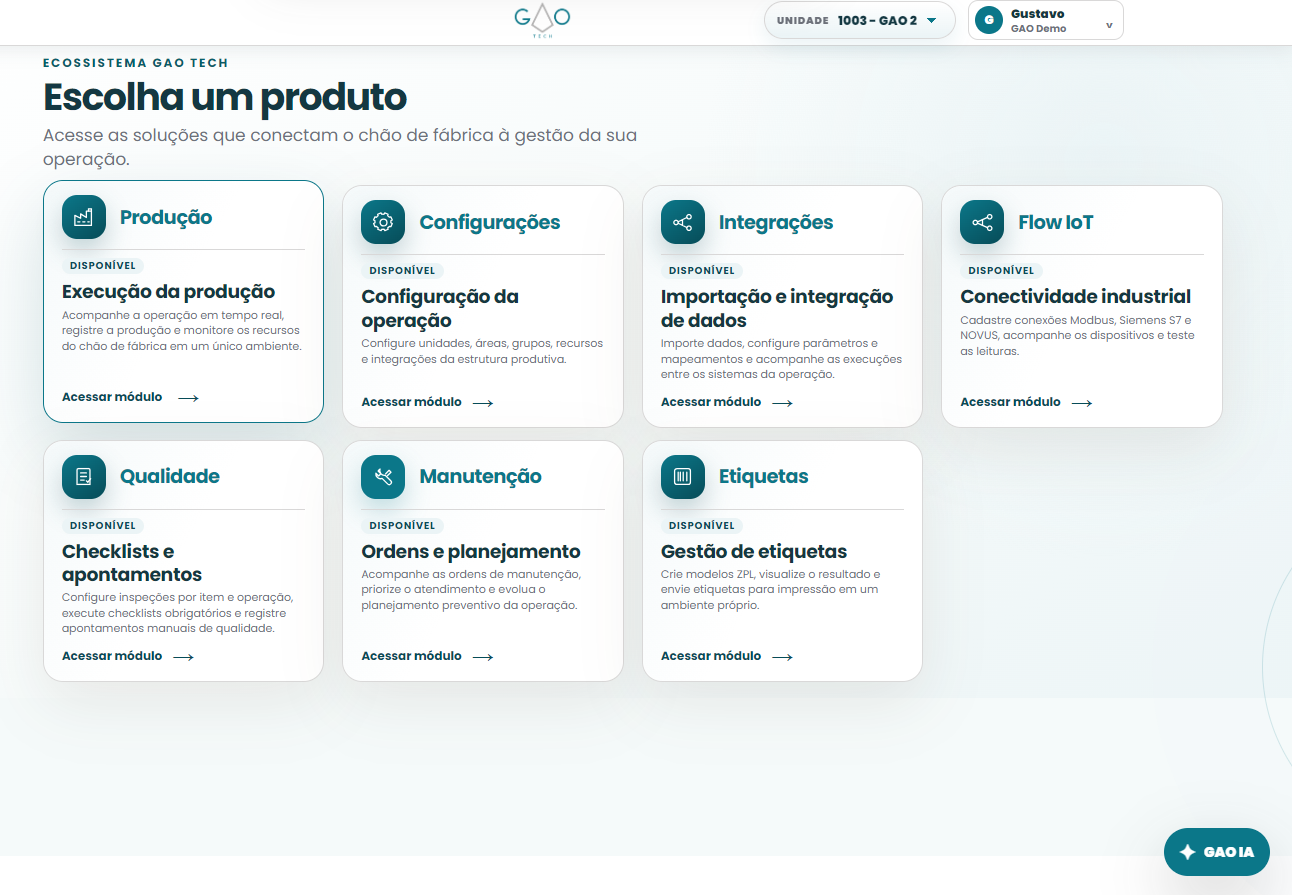Expand the Gustavo user menu chevron

(1109, 25)
